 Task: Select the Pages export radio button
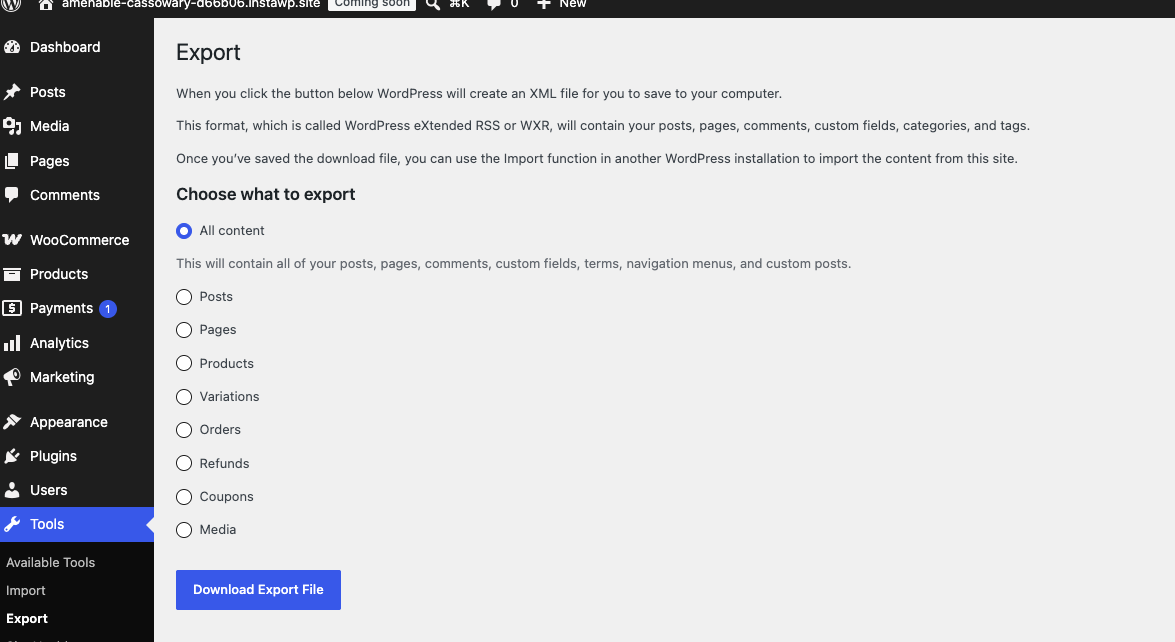click(184, 330)
